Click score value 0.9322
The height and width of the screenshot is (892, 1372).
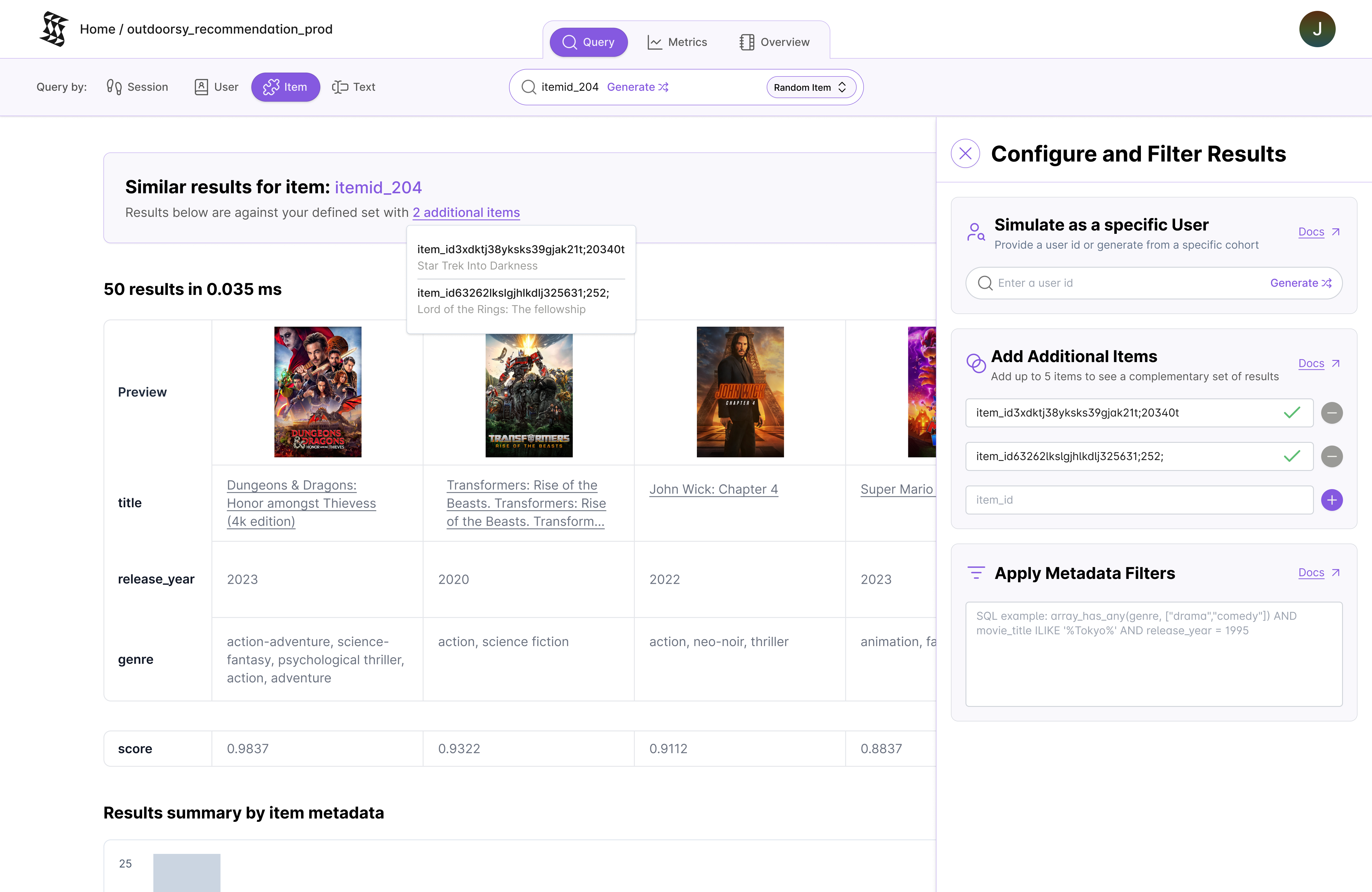coord(459,748)
